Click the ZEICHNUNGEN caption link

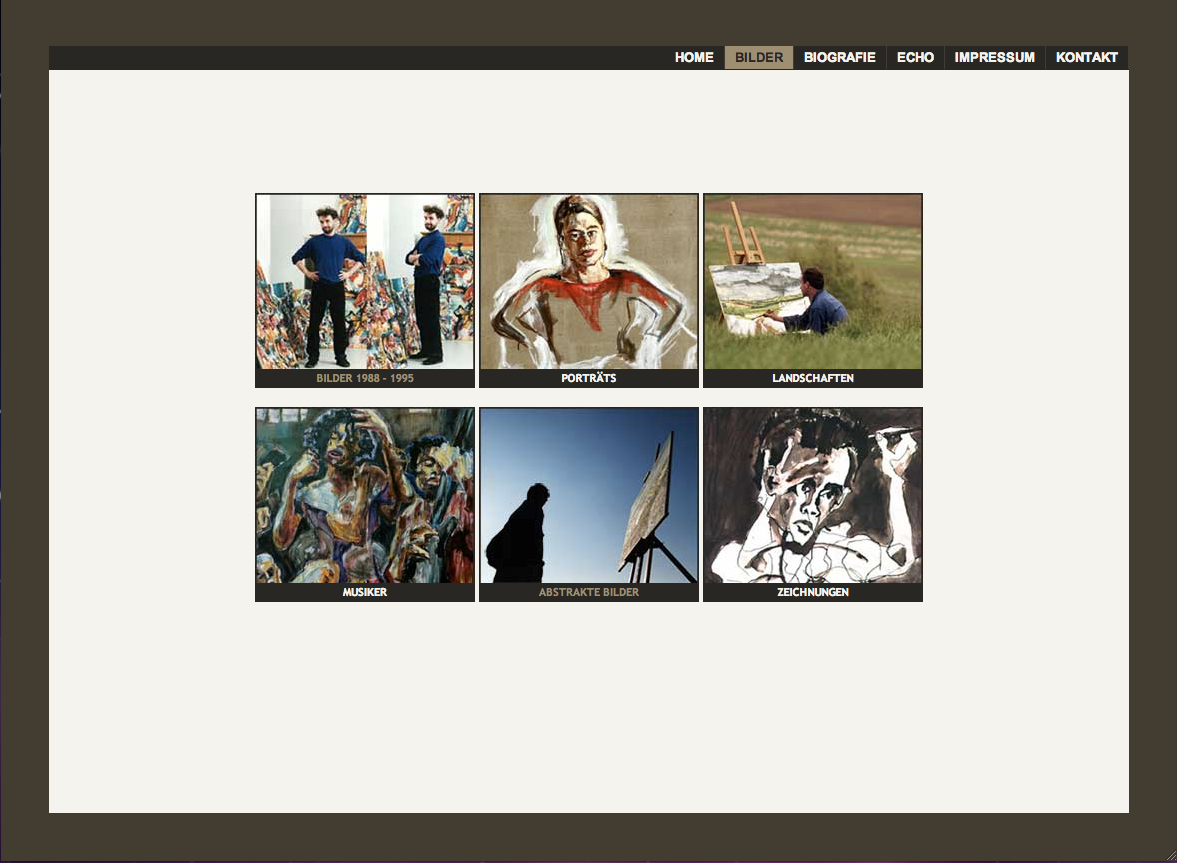813,592
